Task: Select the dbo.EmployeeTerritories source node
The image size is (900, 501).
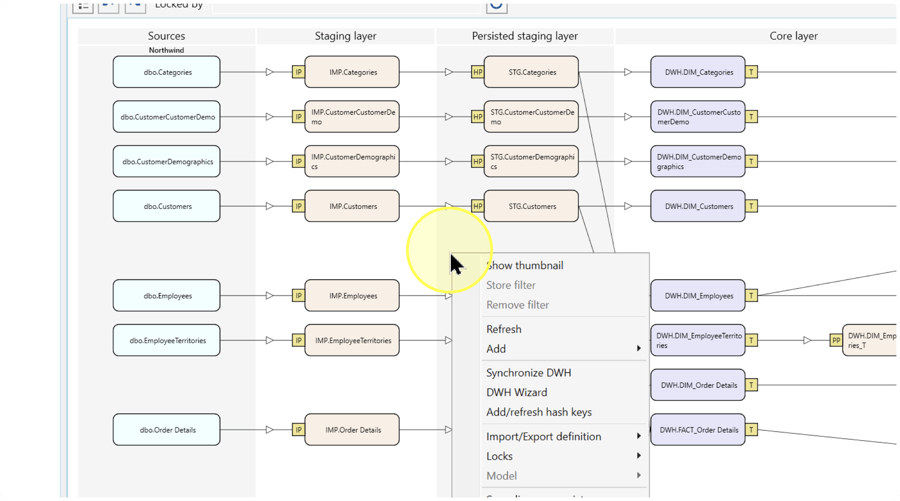Action: pyautogui.click(x=166, y=341)
